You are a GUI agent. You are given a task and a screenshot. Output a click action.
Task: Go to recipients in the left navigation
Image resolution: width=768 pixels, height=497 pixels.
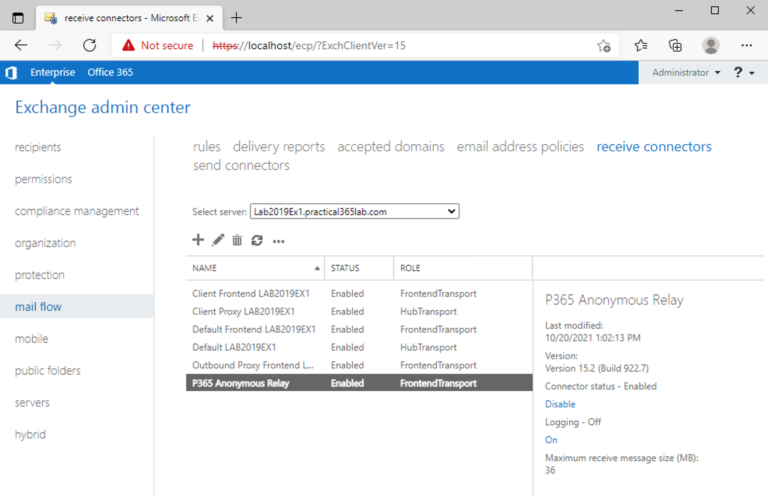coord(38,147)
